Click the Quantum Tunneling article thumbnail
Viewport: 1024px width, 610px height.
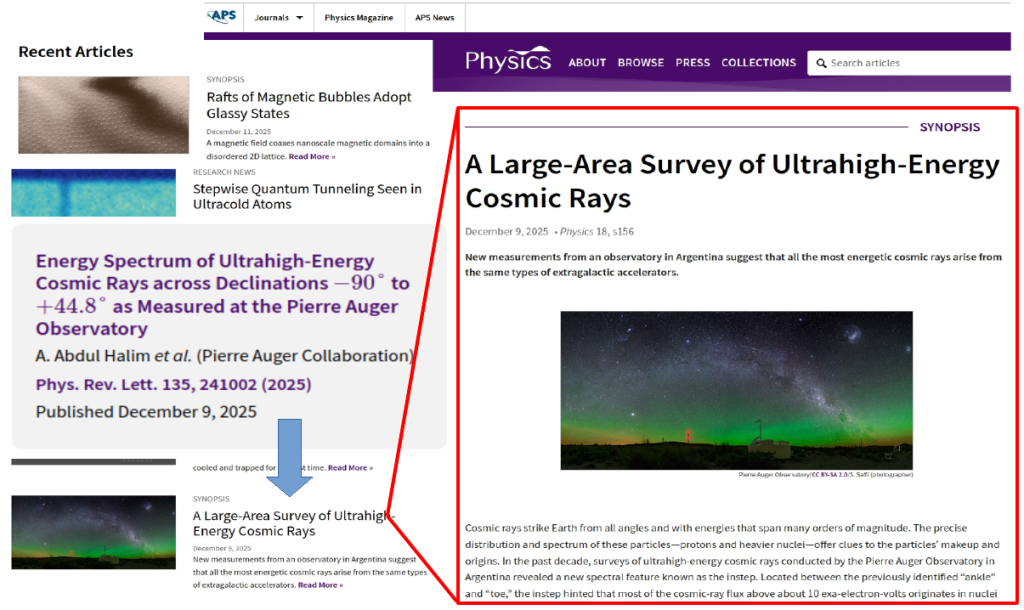click(x=95, y=193)
